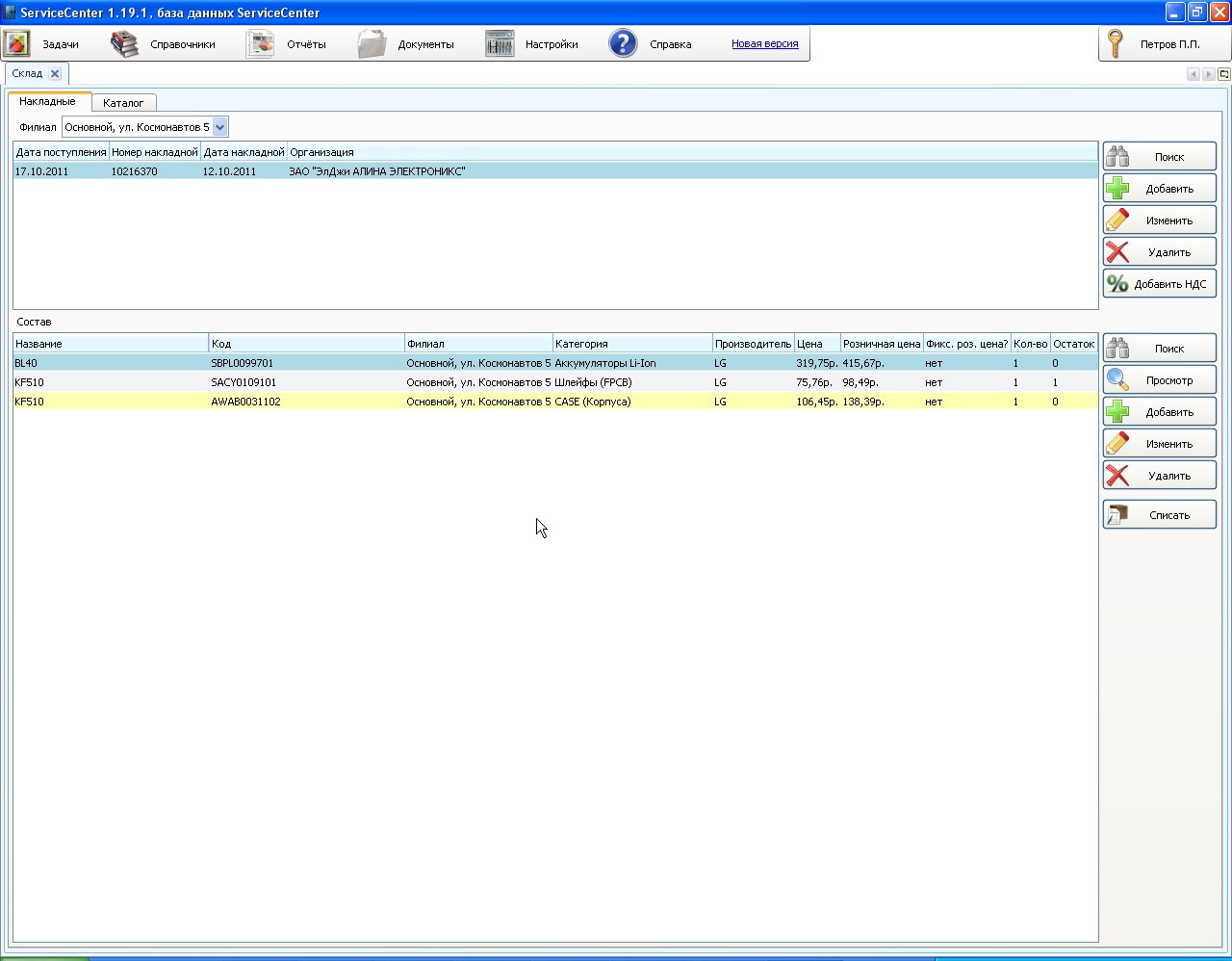The height and width of the screenshot is (961, 1232).
Task: Sort by Код column header
Action: click(x=307, y=344)
